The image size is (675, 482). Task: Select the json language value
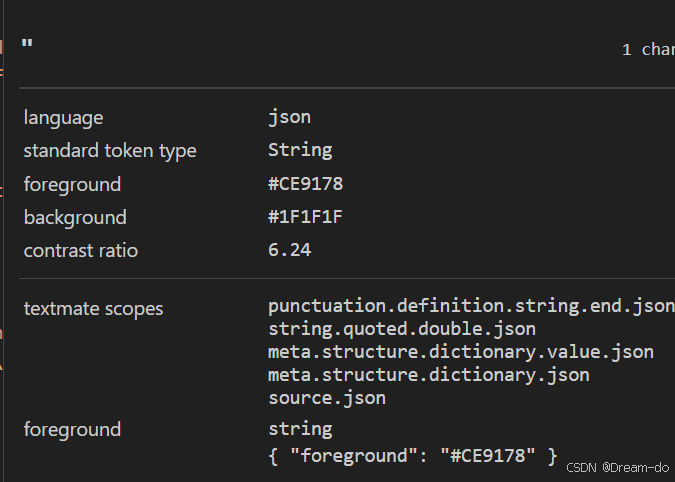[289, 117]
